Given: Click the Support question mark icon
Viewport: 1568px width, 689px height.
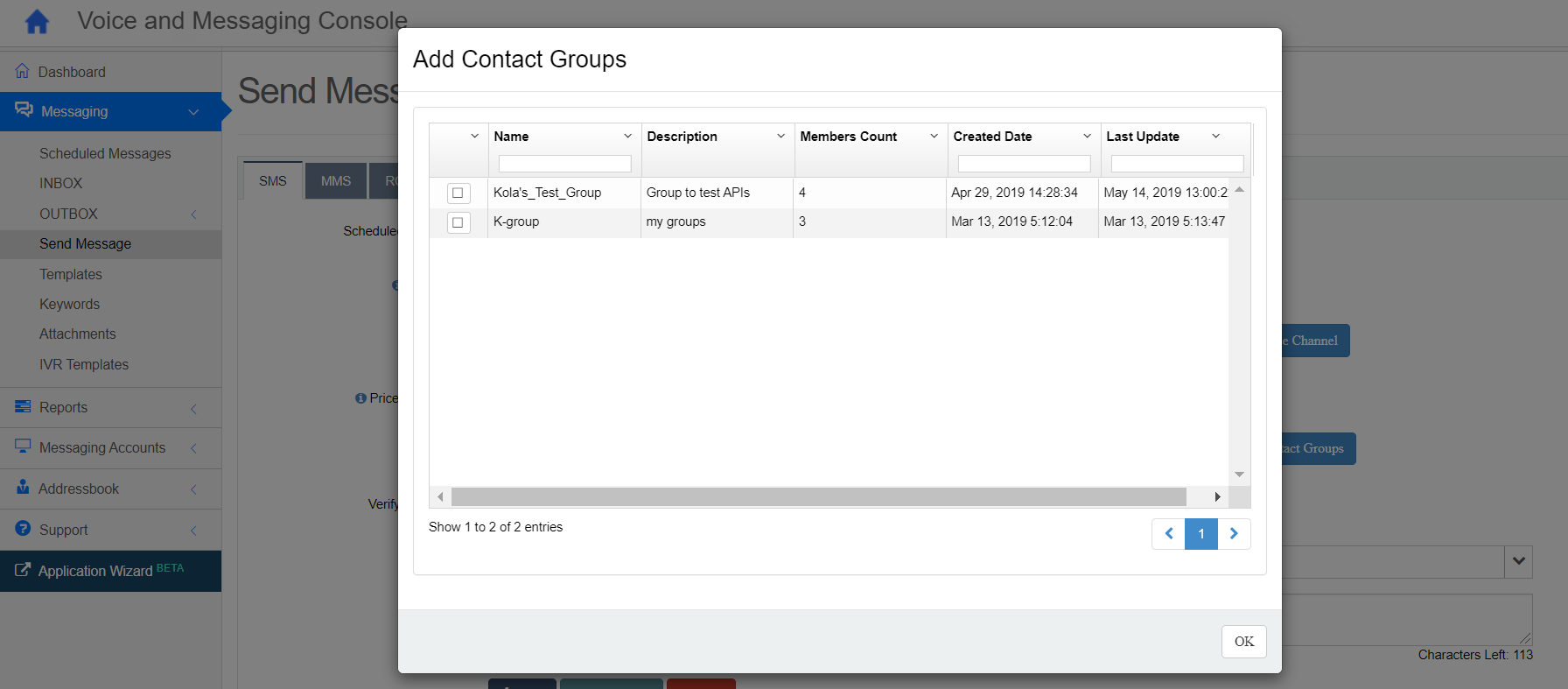Looking at the screenshot, I should pos(23,529).
